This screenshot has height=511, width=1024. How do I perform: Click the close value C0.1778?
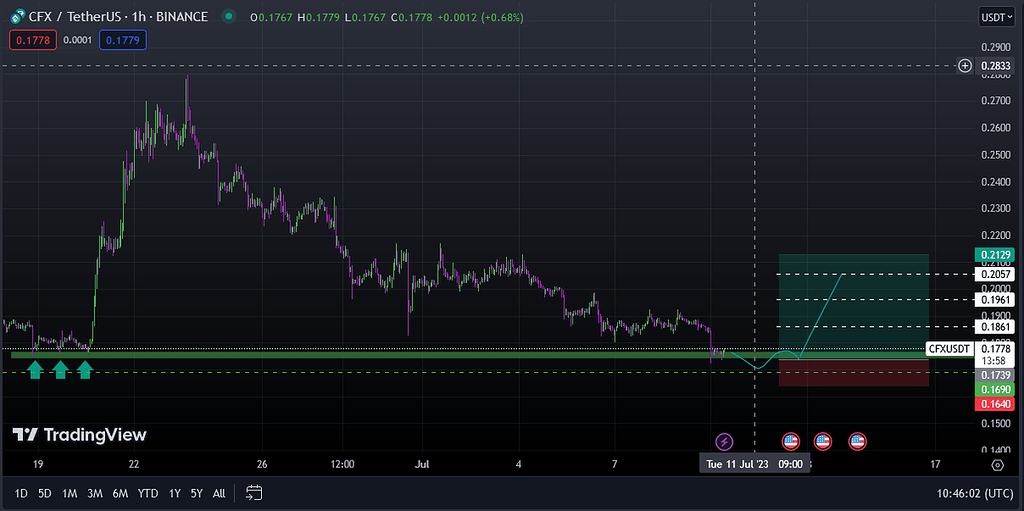pos(411,18)
